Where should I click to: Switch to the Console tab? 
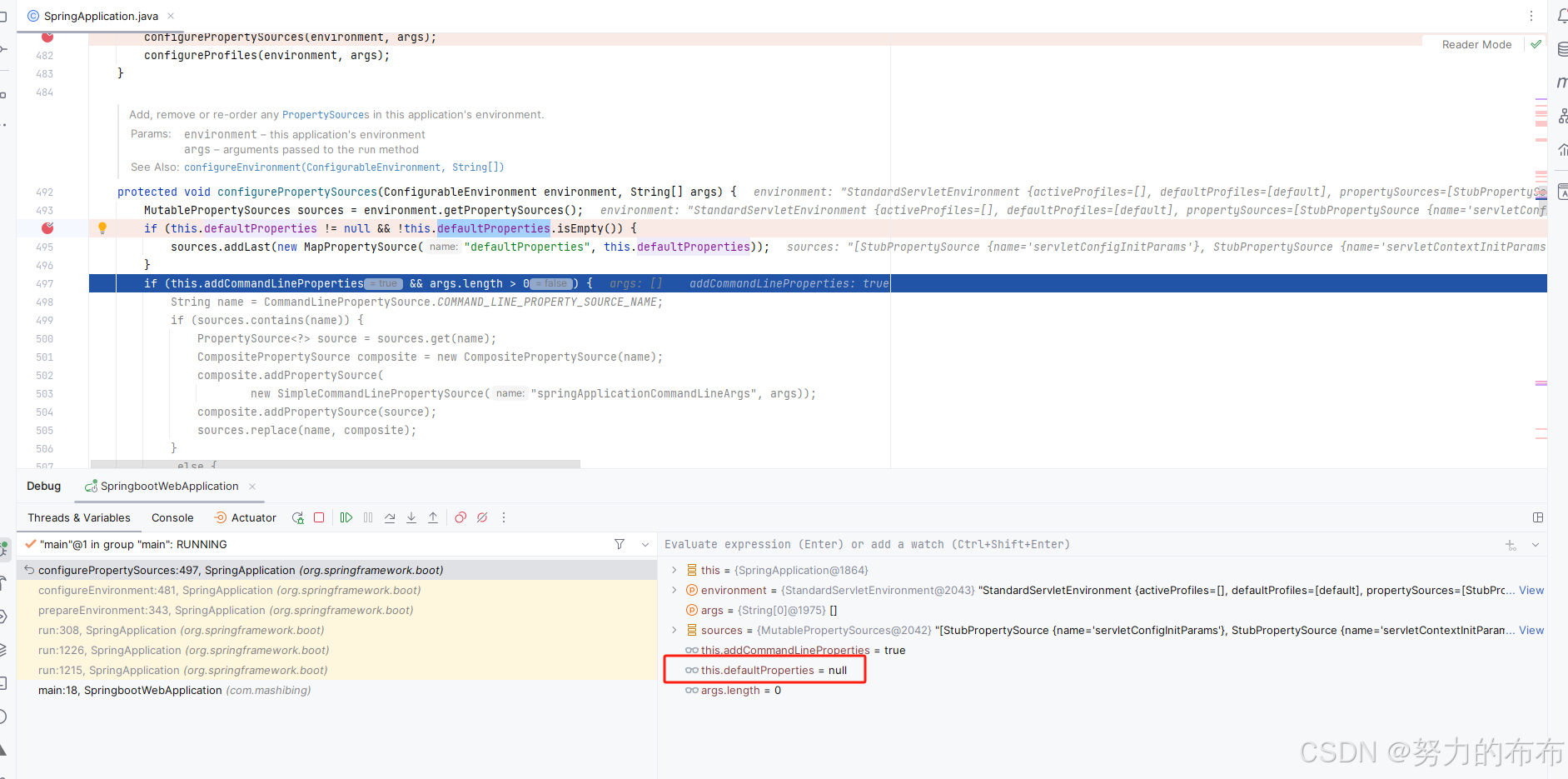click(172, 517)
